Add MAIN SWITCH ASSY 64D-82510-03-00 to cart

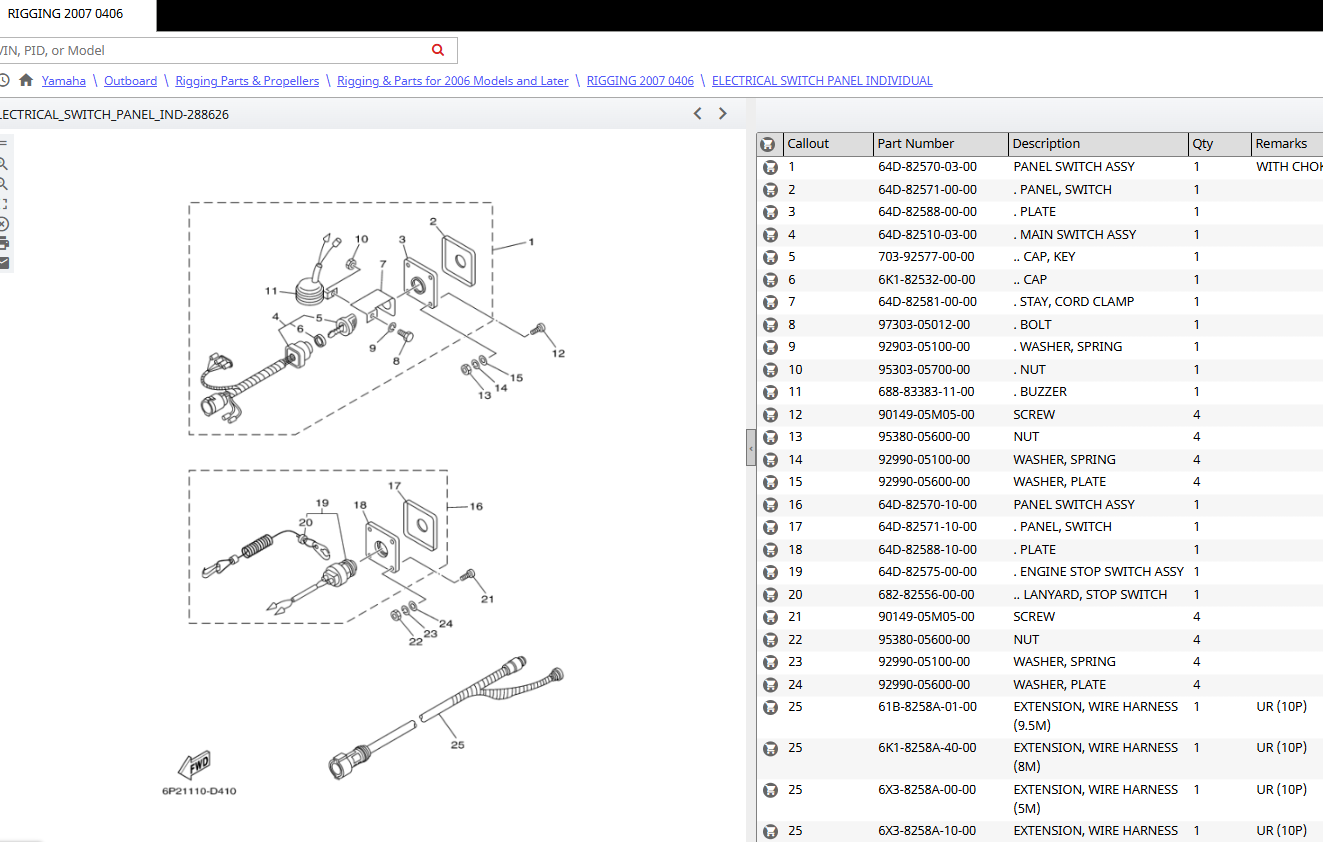[x=770, y=235]
